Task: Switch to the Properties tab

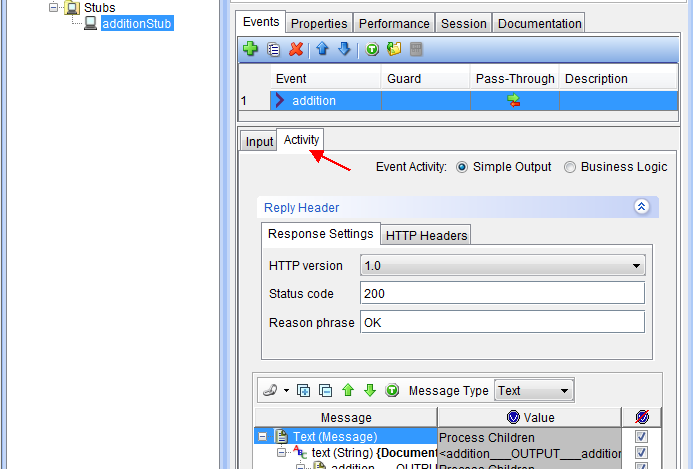Action: pos(319,23)
